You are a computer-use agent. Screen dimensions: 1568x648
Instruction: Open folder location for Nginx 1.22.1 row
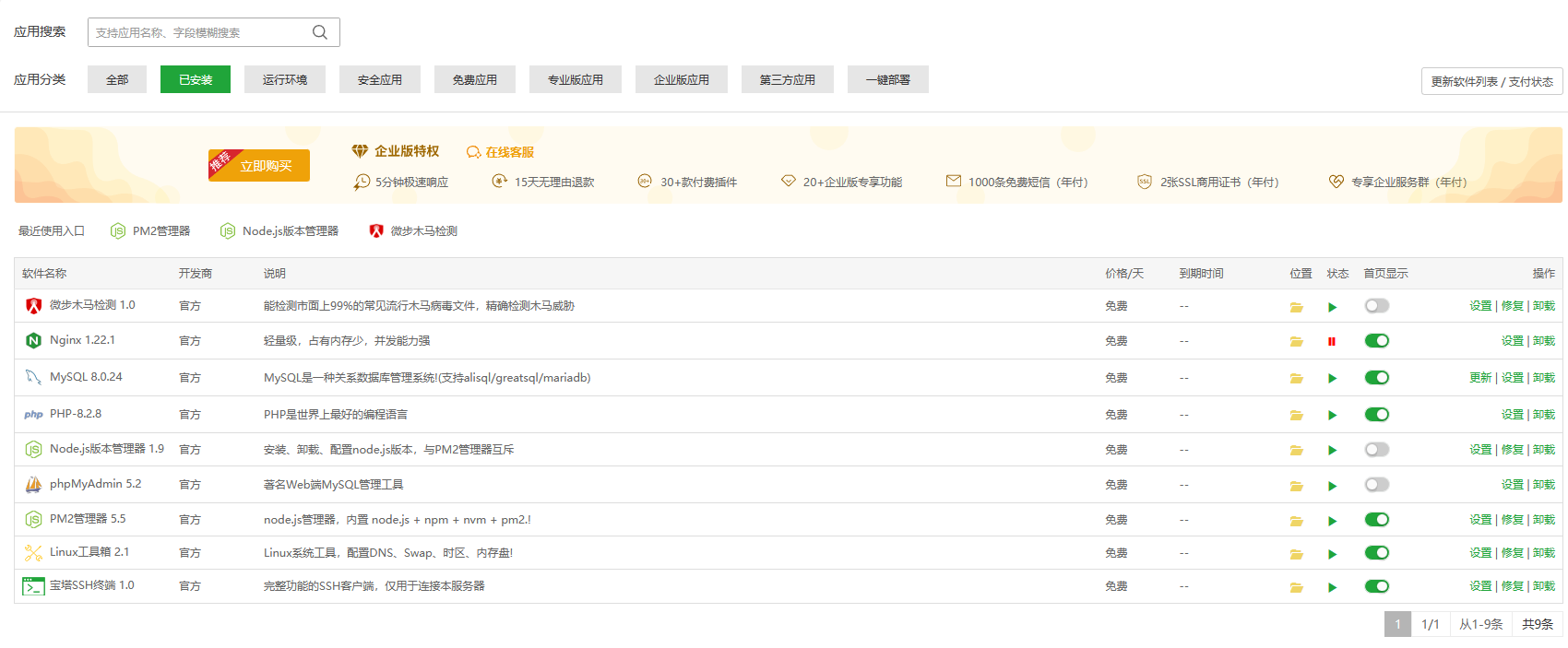(1296, 342)
